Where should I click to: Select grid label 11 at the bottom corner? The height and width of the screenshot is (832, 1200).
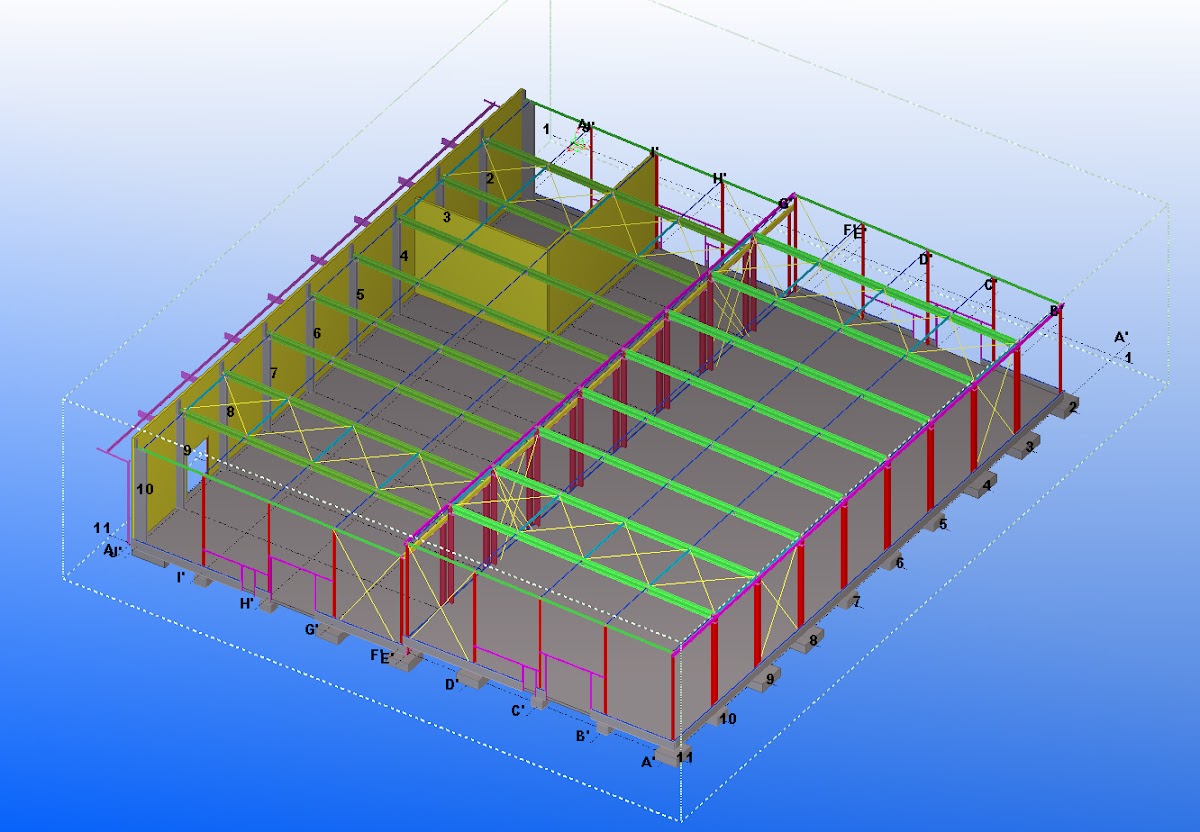[685, 758]
